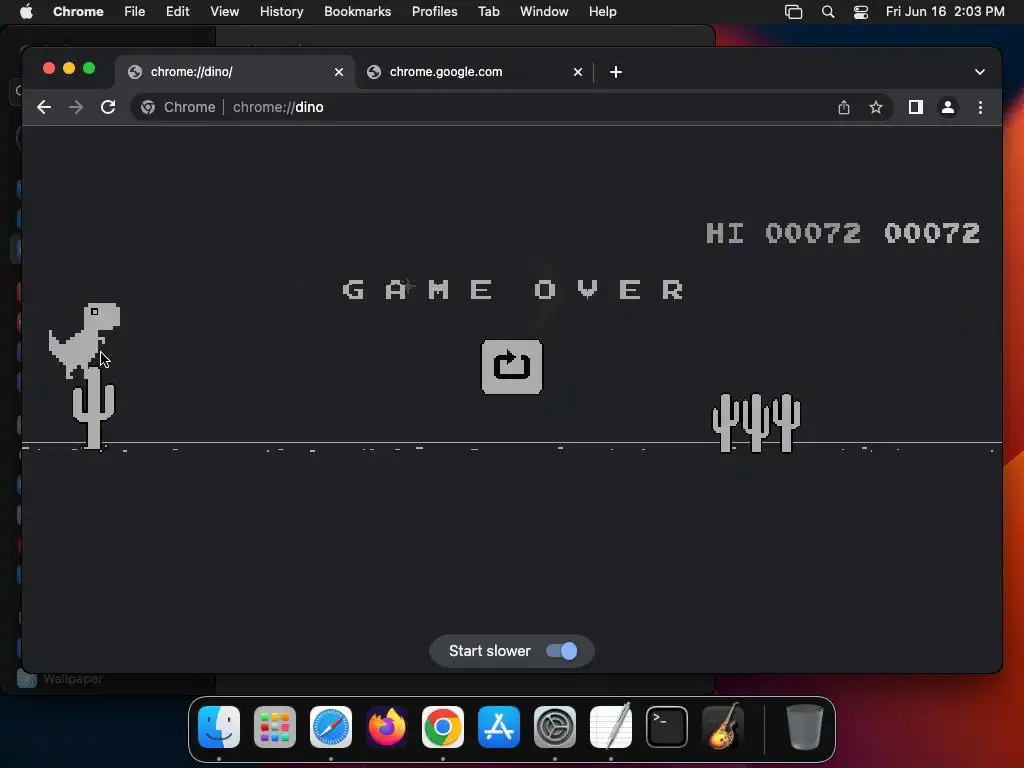Open the Tab menu

(x=488, y=11)
